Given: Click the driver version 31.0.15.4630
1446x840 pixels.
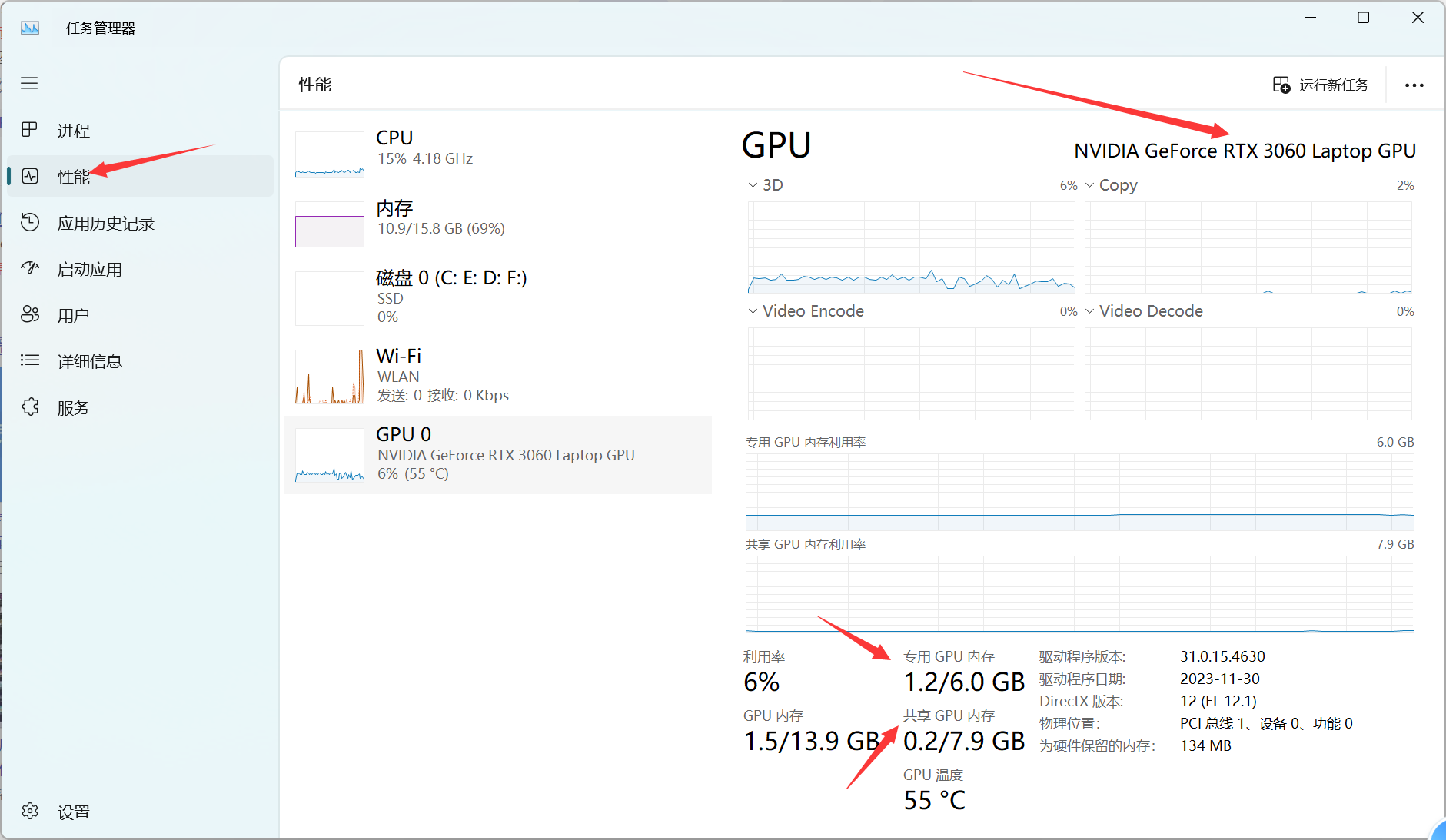Looking at the screenshot, I should pos(1222,657).
